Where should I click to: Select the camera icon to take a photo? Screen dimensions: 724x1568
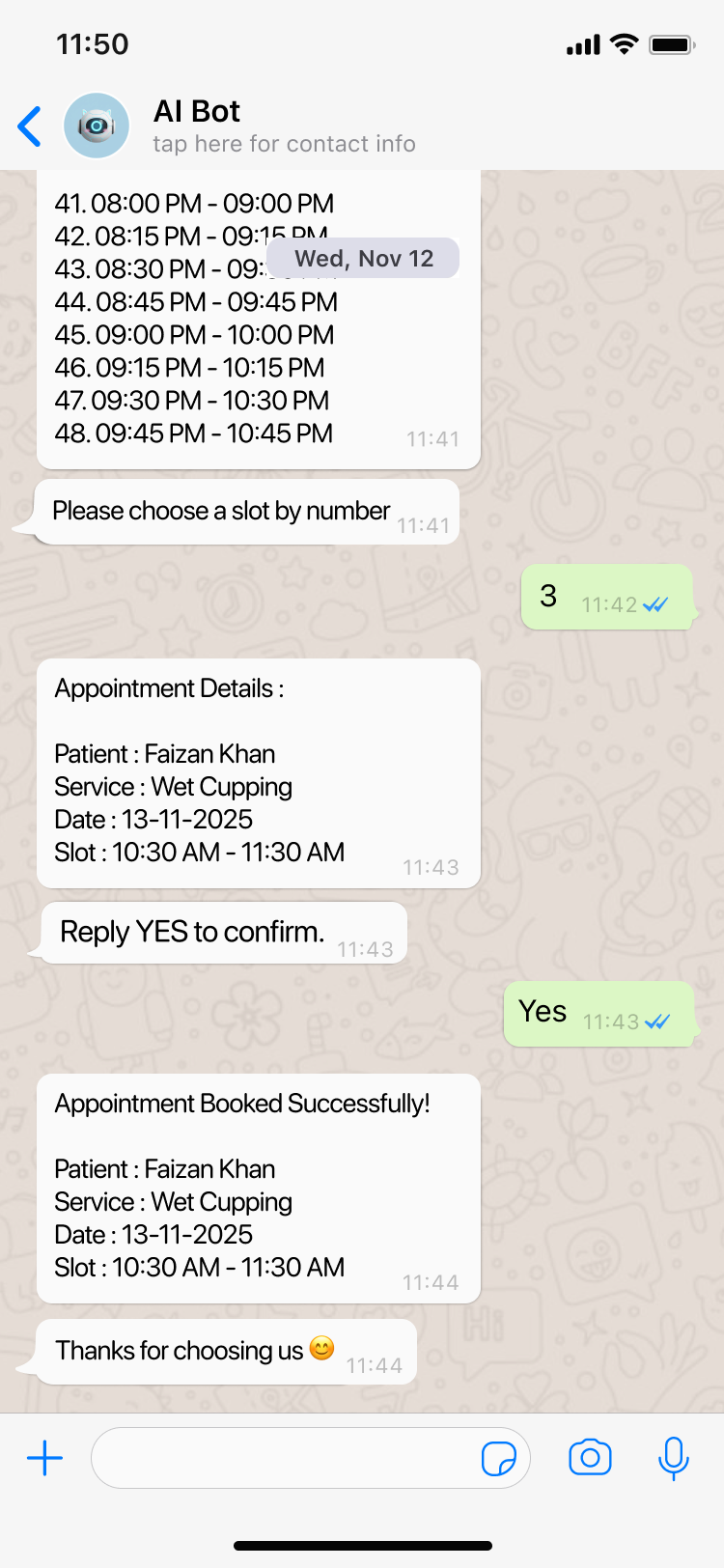(591, 1458)
